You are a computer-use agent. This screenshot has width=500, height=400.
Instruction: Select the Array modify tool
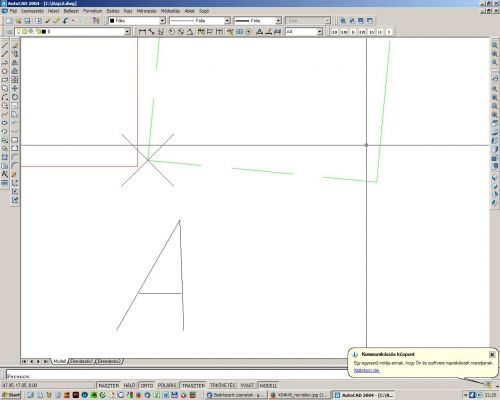[15, 80]
